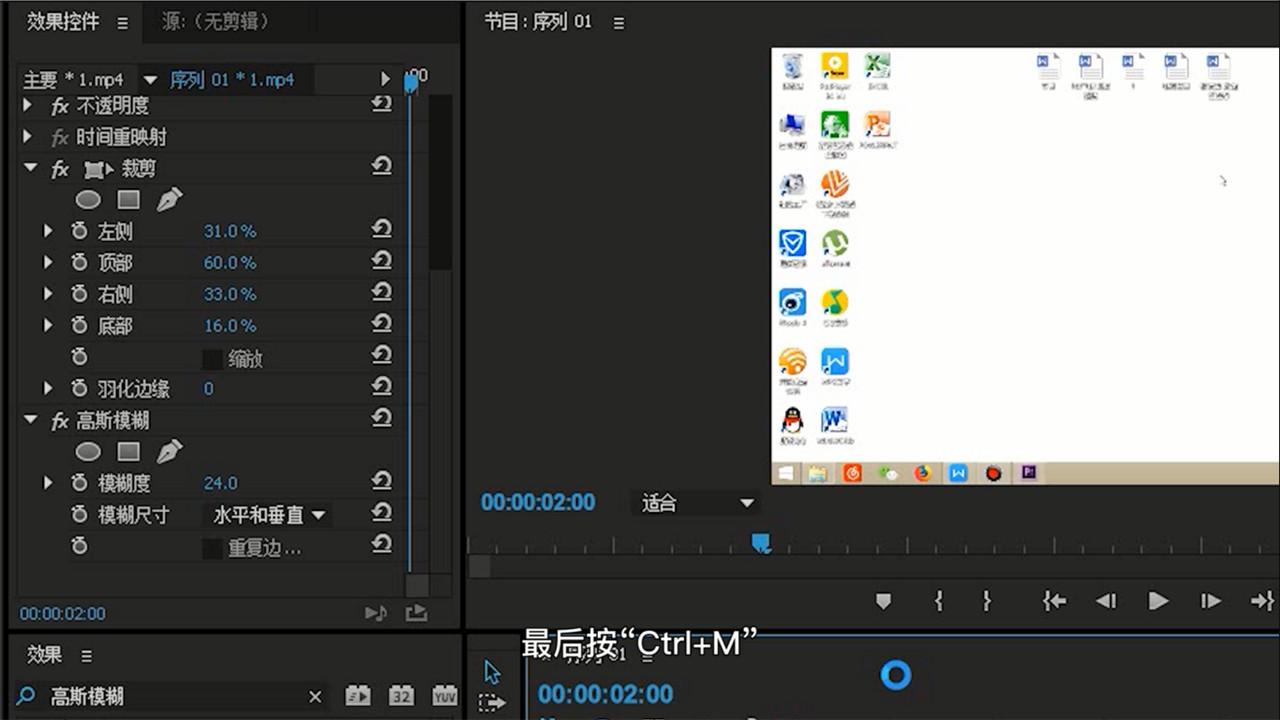Toggle animation stopwatch for 左侧

coord(80,231)
